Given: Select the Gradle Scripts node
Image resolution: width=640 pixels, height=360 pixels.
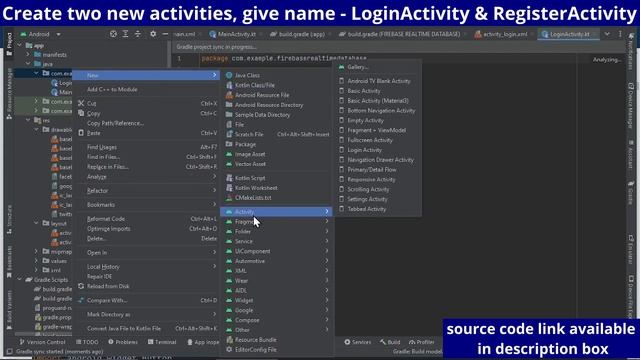Looking at the screenshot, I should [x=51, y=280].
